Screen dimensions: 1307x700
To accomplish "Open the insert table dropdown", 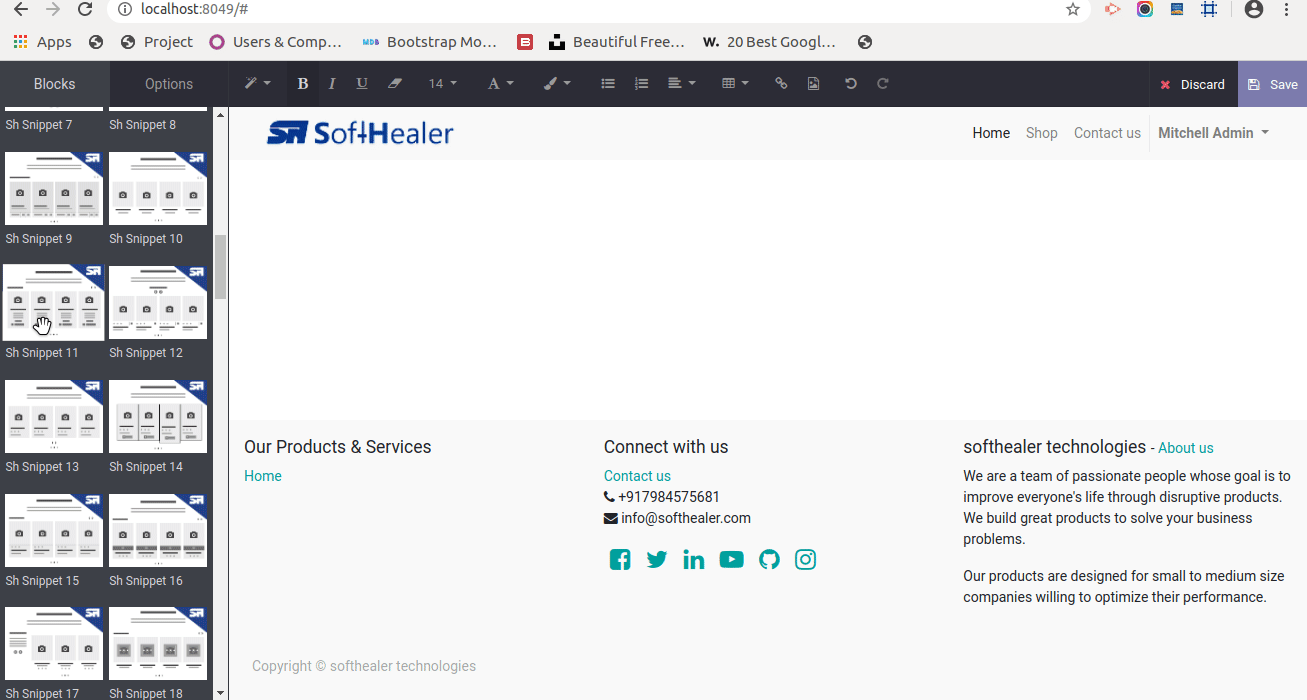I will pos(735,84).
